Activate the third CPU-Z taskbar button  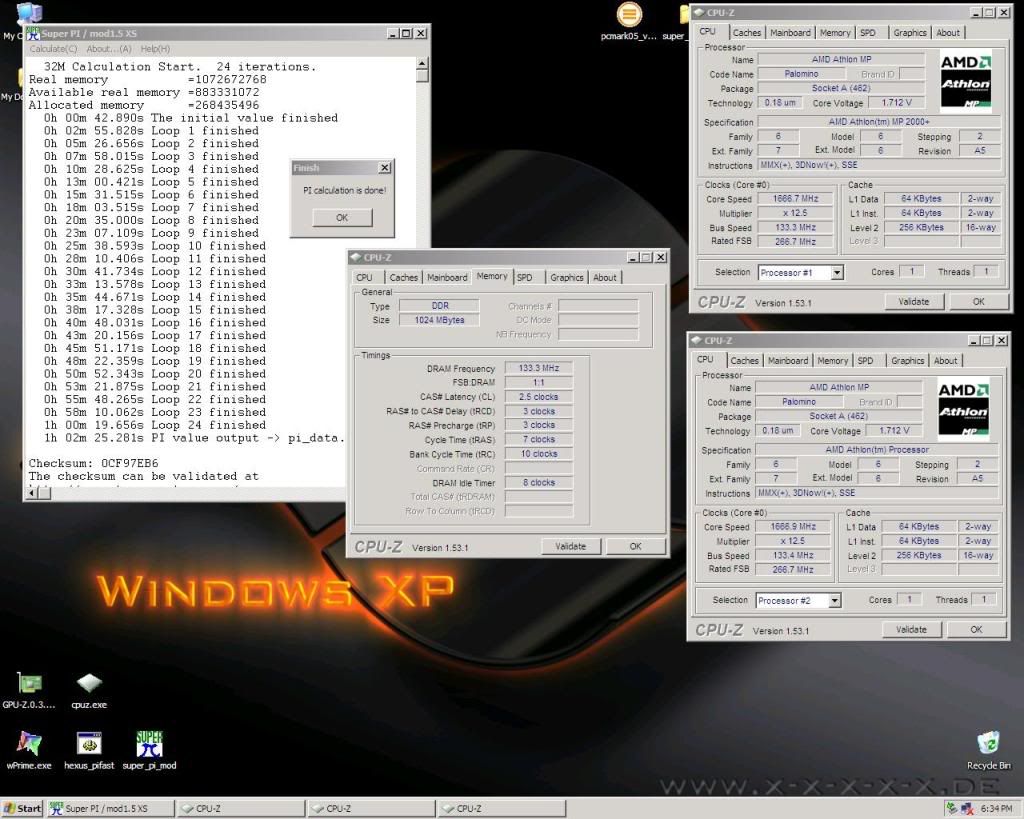pos(501,809)
